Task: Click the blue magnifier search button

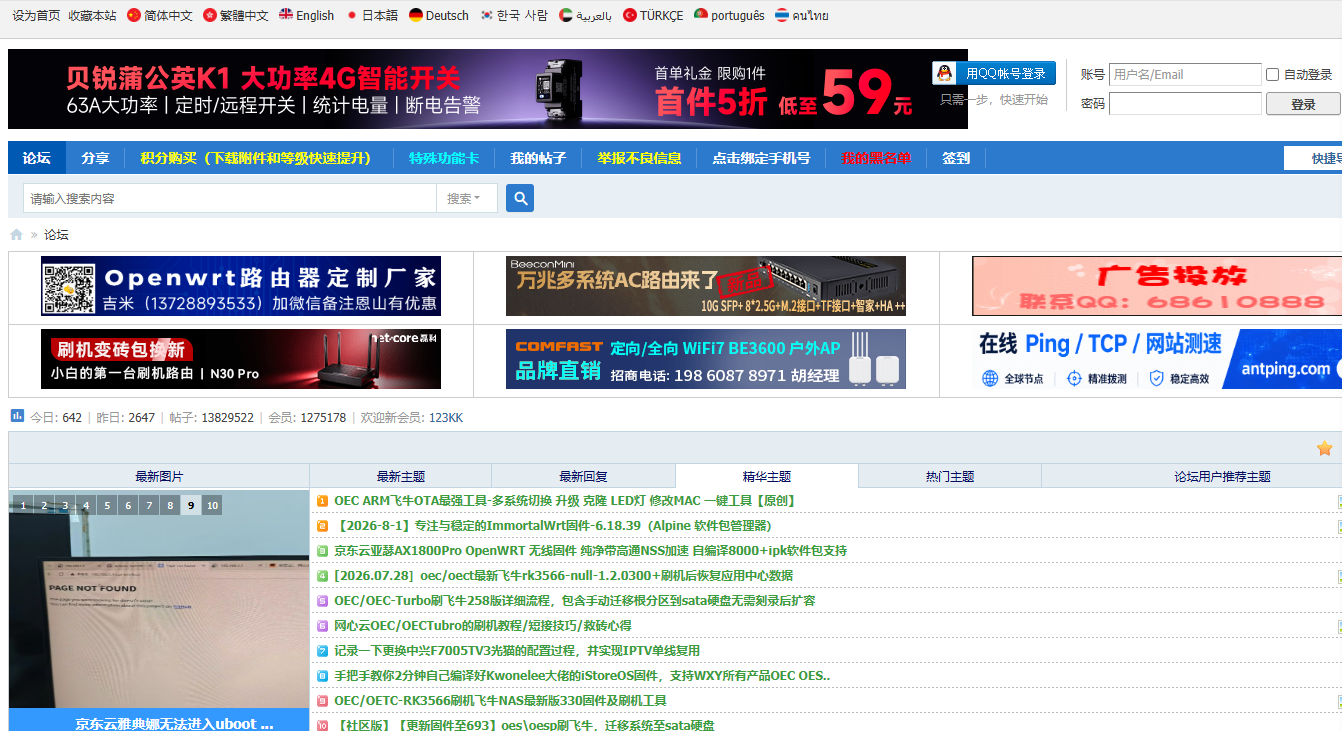Action: tap(520, 198)
